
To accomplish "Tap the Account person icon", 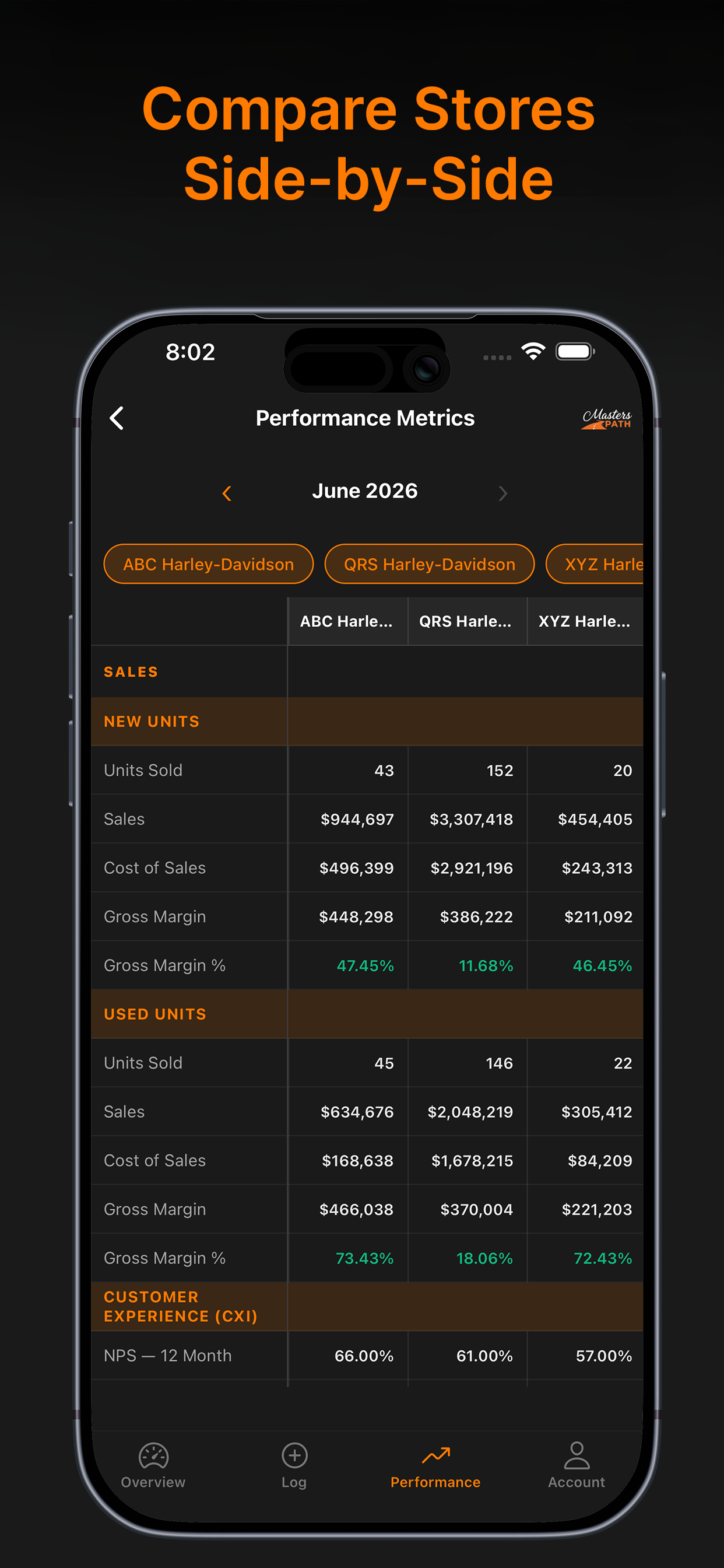I will coord(577,1455).
